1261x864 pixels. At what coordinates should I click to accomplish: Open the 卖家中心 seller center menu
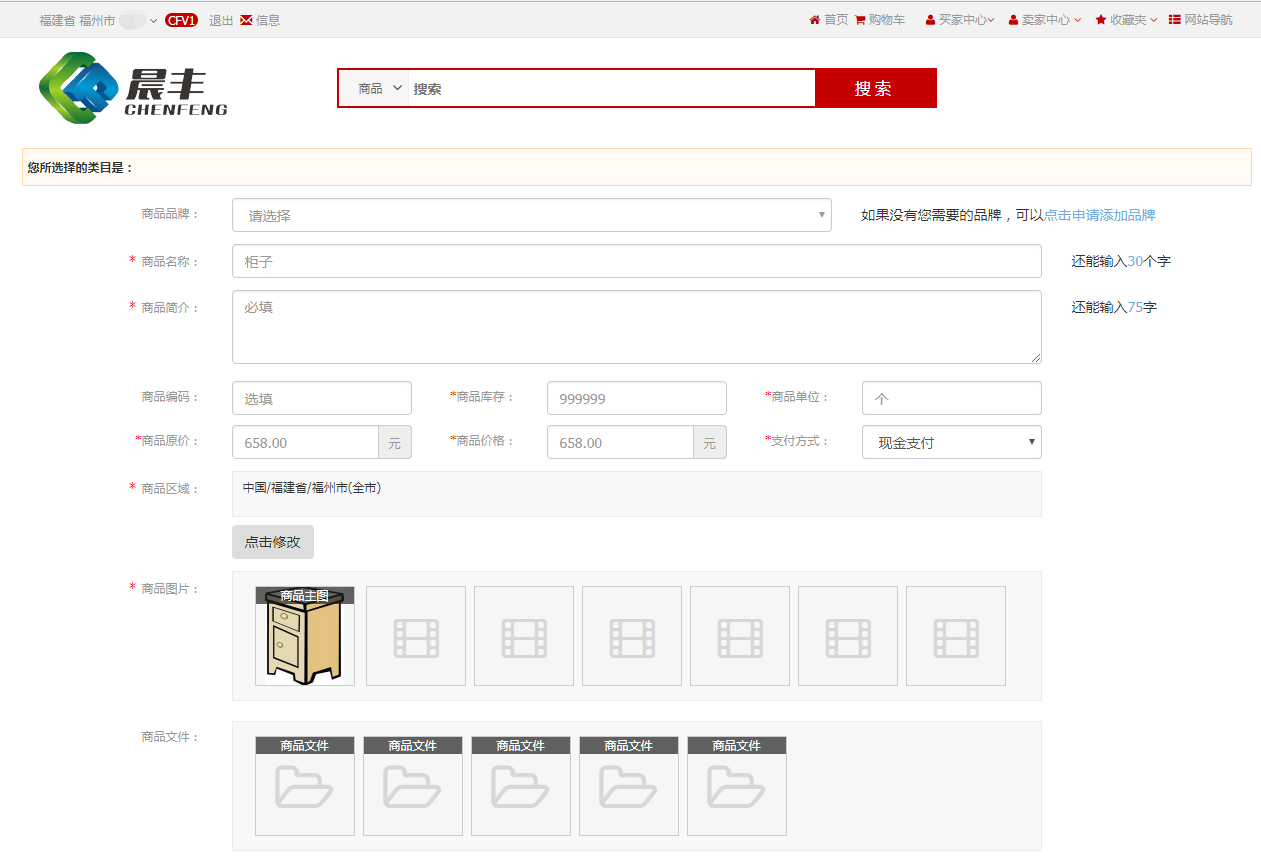point(1045,20)
